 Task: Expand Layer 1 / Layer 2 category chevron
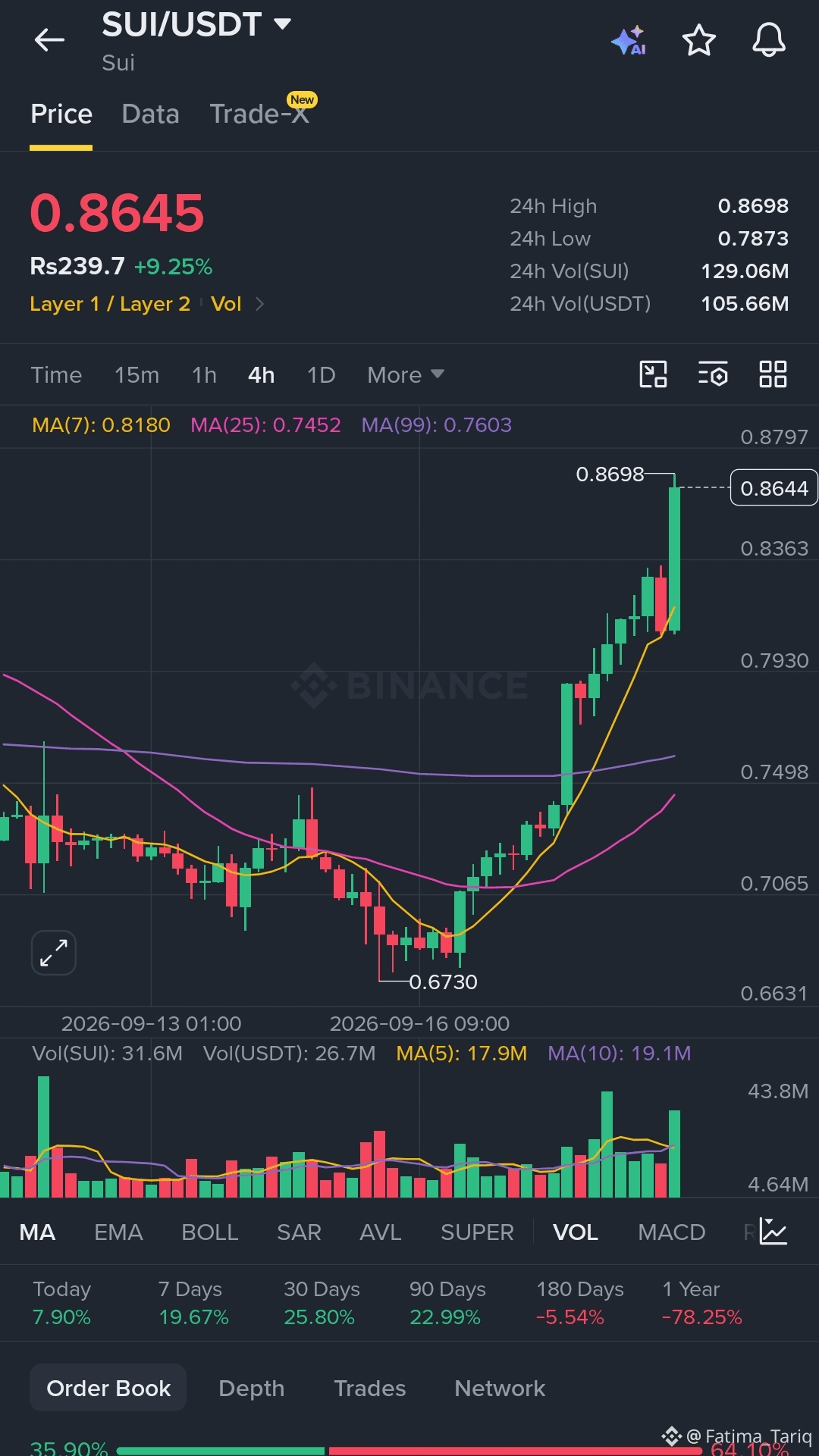click(x=260, y=304)
